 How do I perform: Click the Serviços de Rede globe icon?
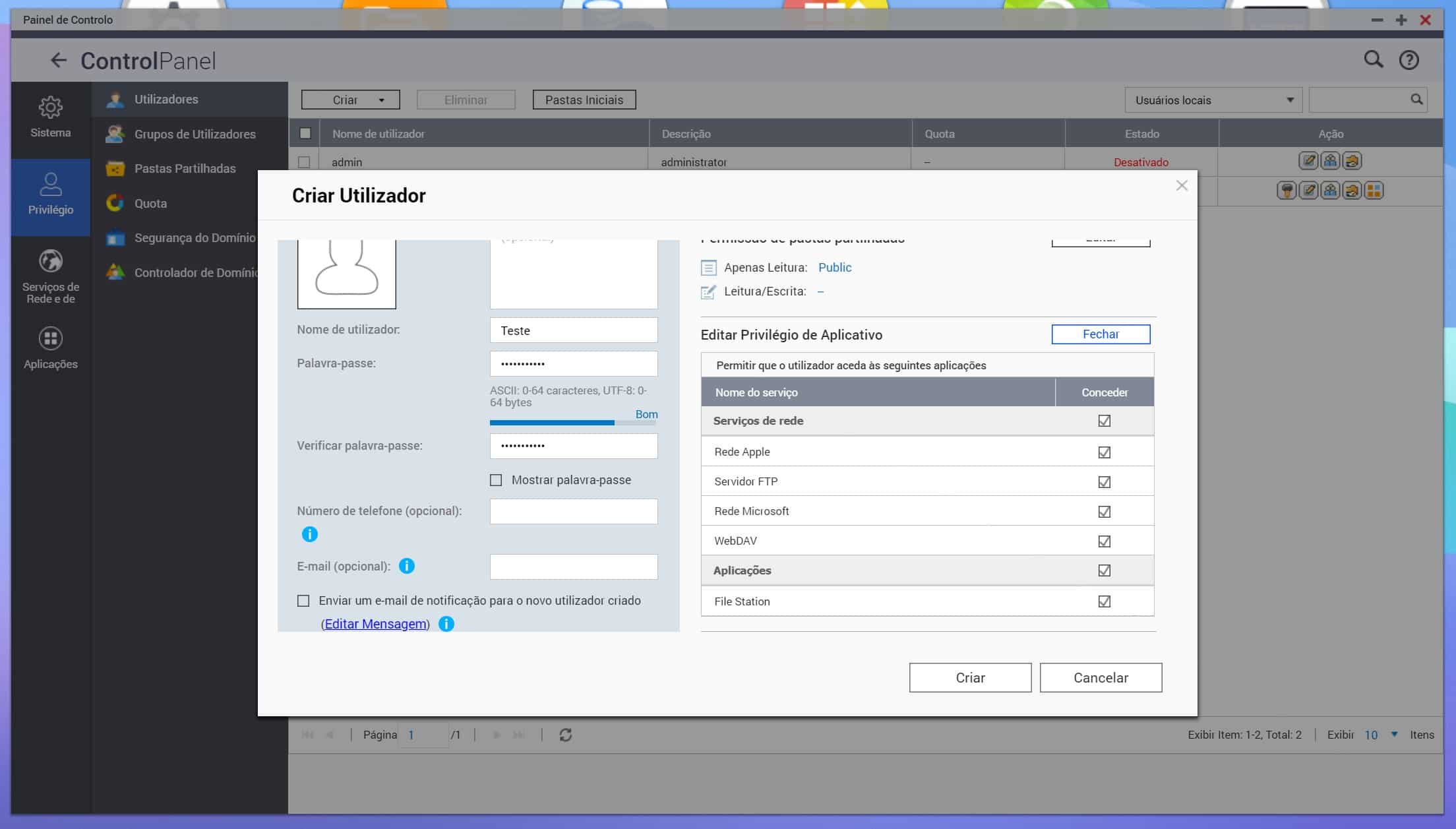(50, 262)
